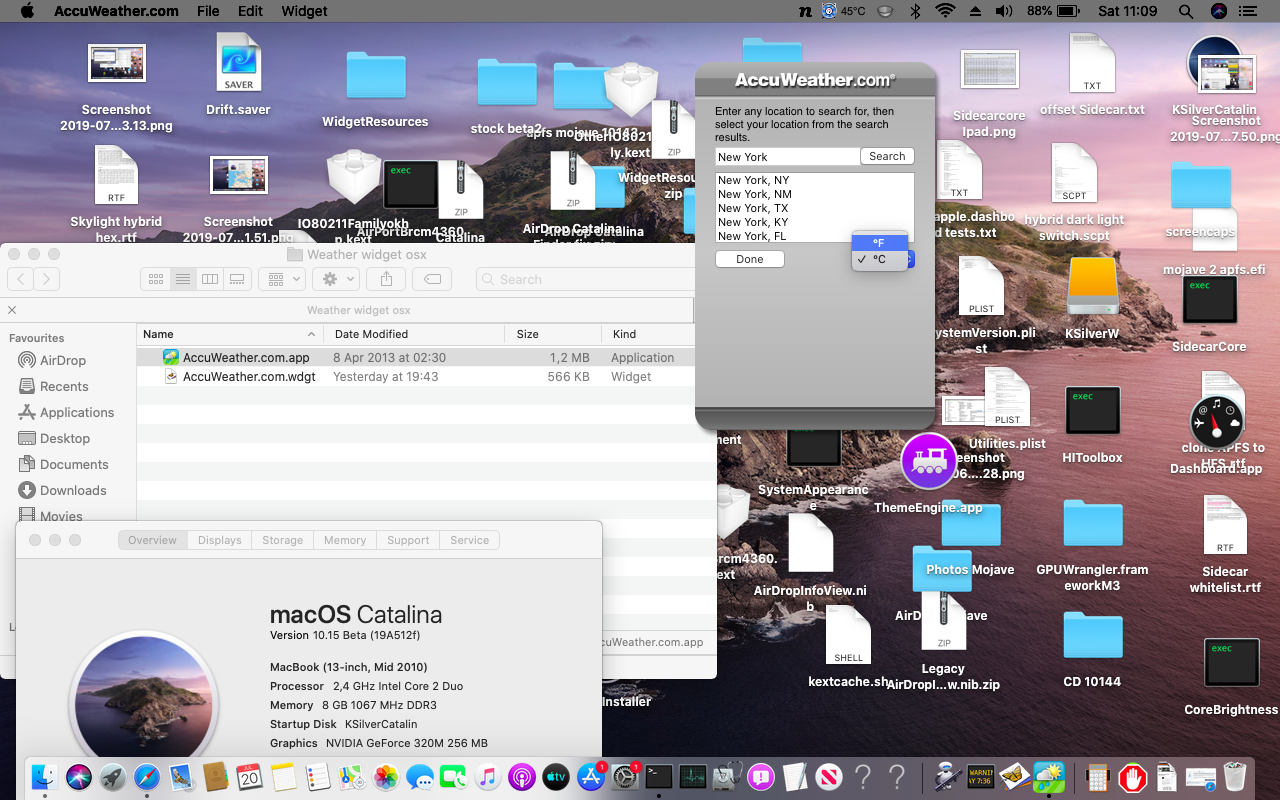
Task: Click the widget Done button
Action: [749, 259]
